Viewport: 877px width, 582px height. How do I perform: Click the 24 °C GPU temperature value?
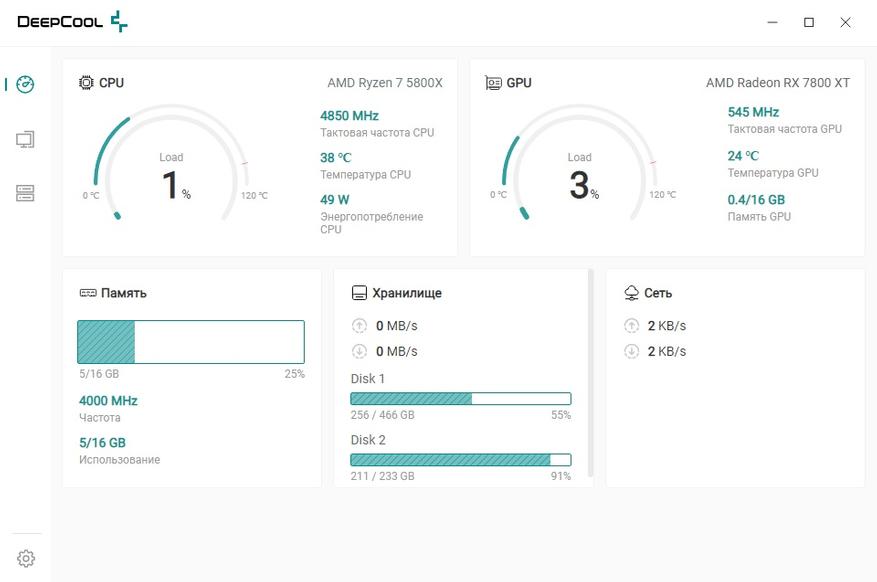pos(743,155)
